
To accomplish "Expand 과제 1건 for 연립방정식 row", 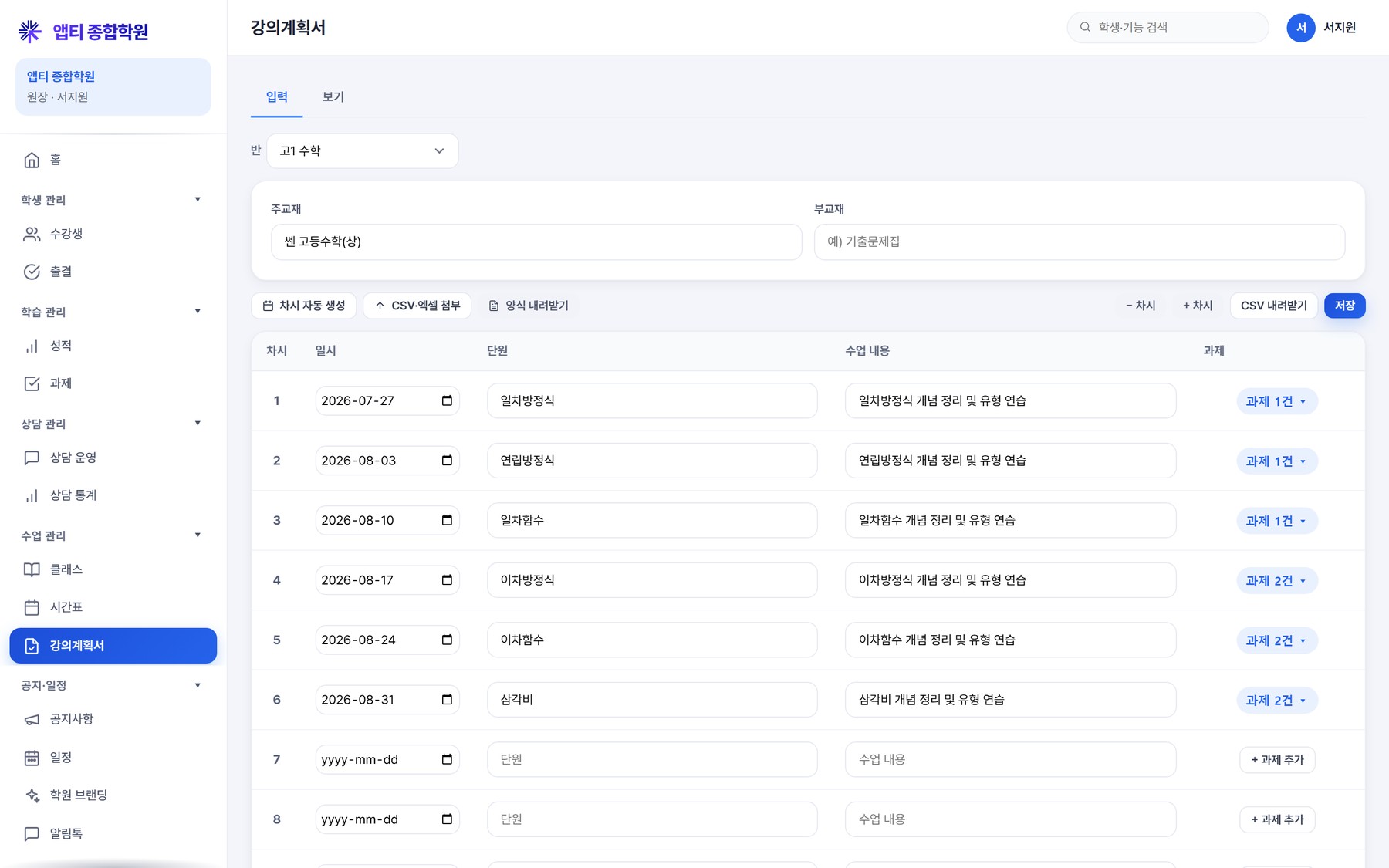I will (1276, 461).
